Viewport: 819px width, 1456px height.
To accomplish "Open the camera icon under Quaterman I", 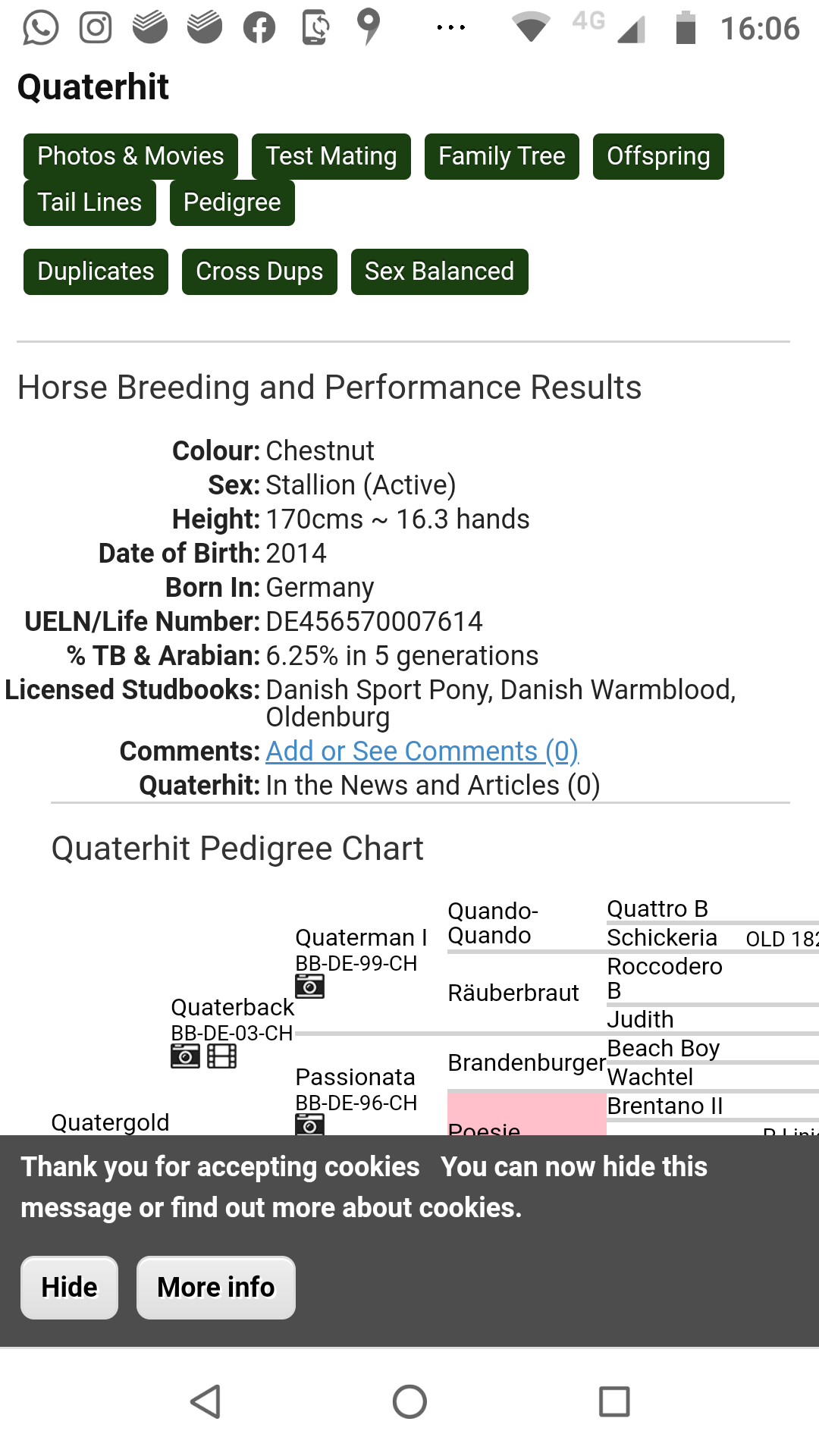I will [x=309, y=986].
